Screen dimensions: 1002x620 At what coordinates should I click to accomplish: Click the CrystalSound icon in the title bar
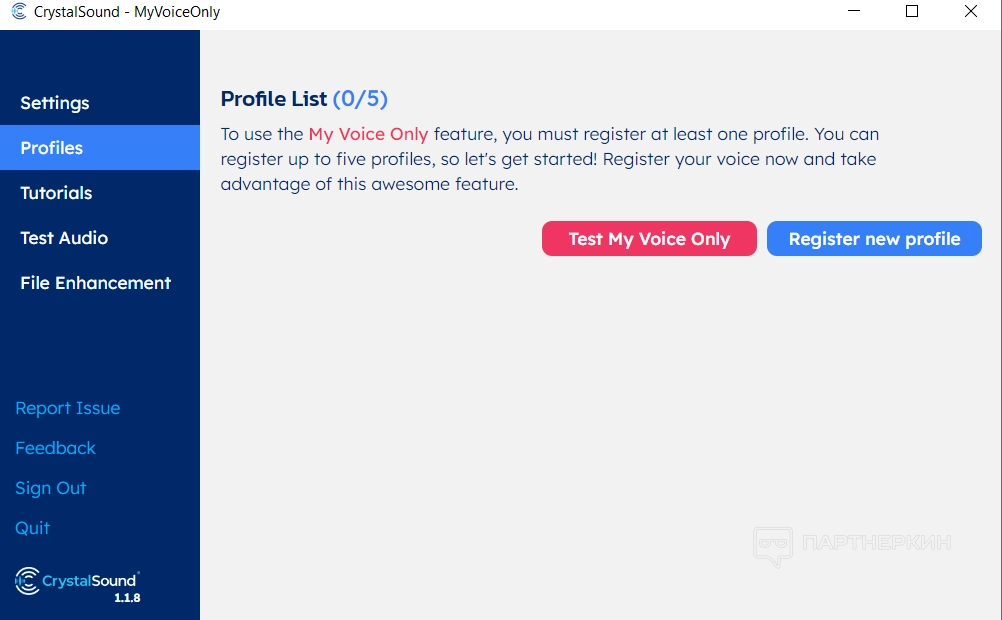pos(19,12)
